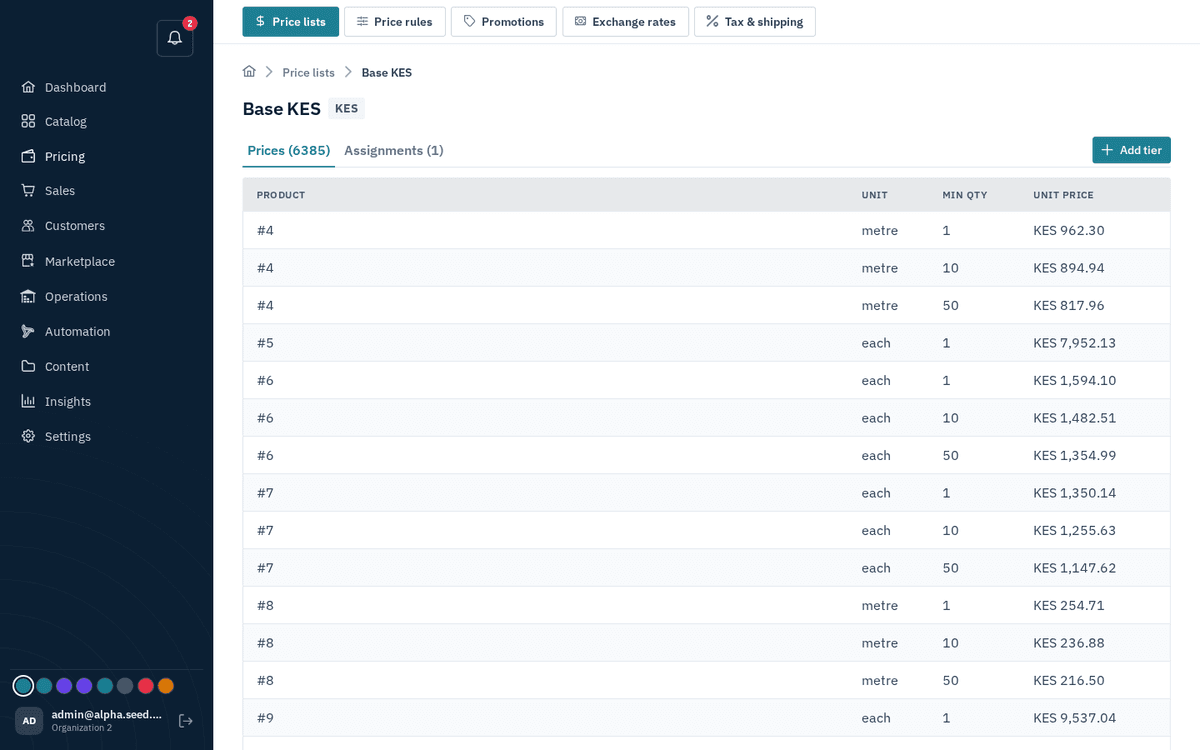This screenshot has height=750, width=1200.
Task: Switch to the Assignments (1) tab
Action: (x=394, y=150)
